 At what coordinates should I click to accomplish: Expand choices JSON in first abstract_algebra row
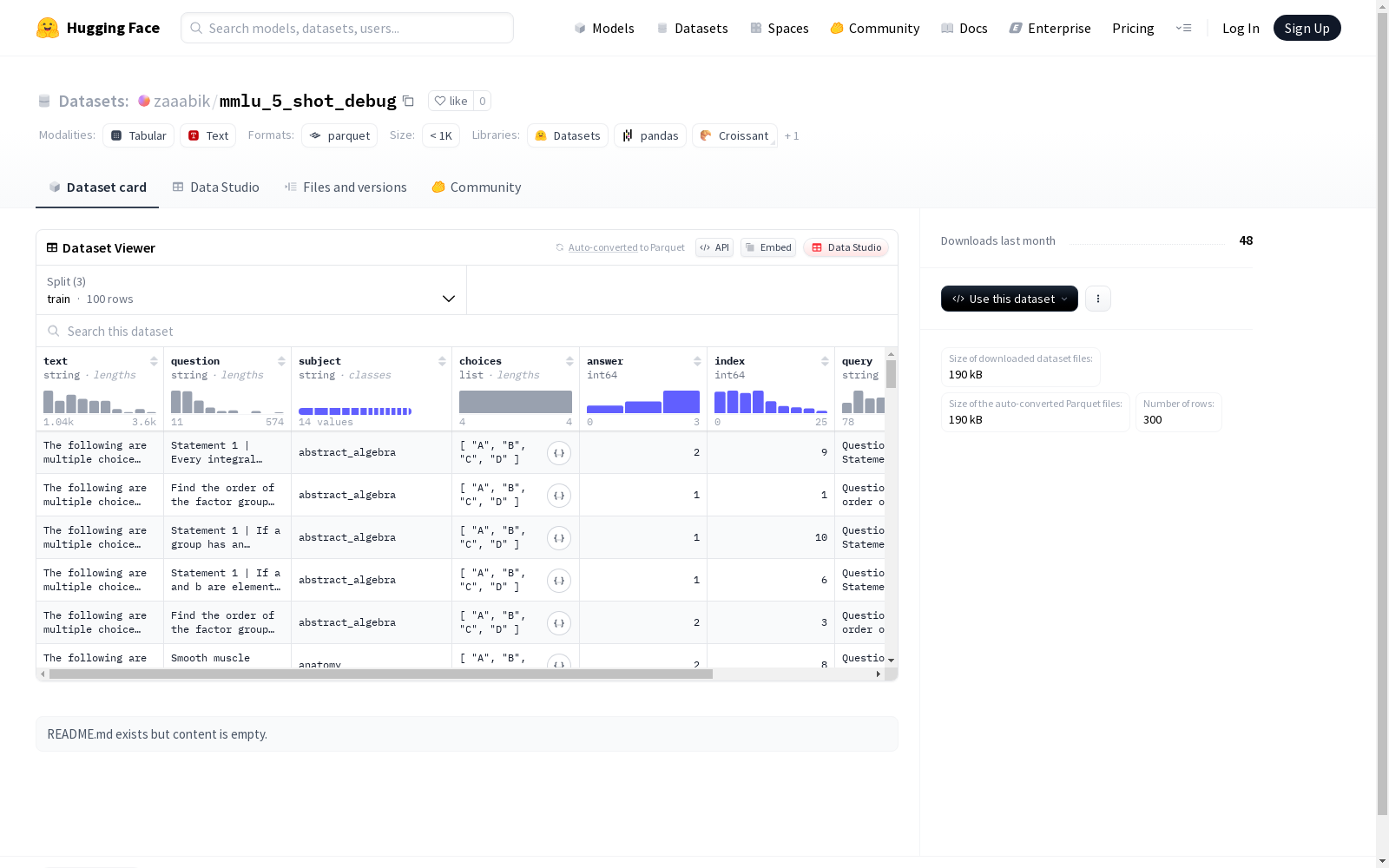click(x=559, y=453)
